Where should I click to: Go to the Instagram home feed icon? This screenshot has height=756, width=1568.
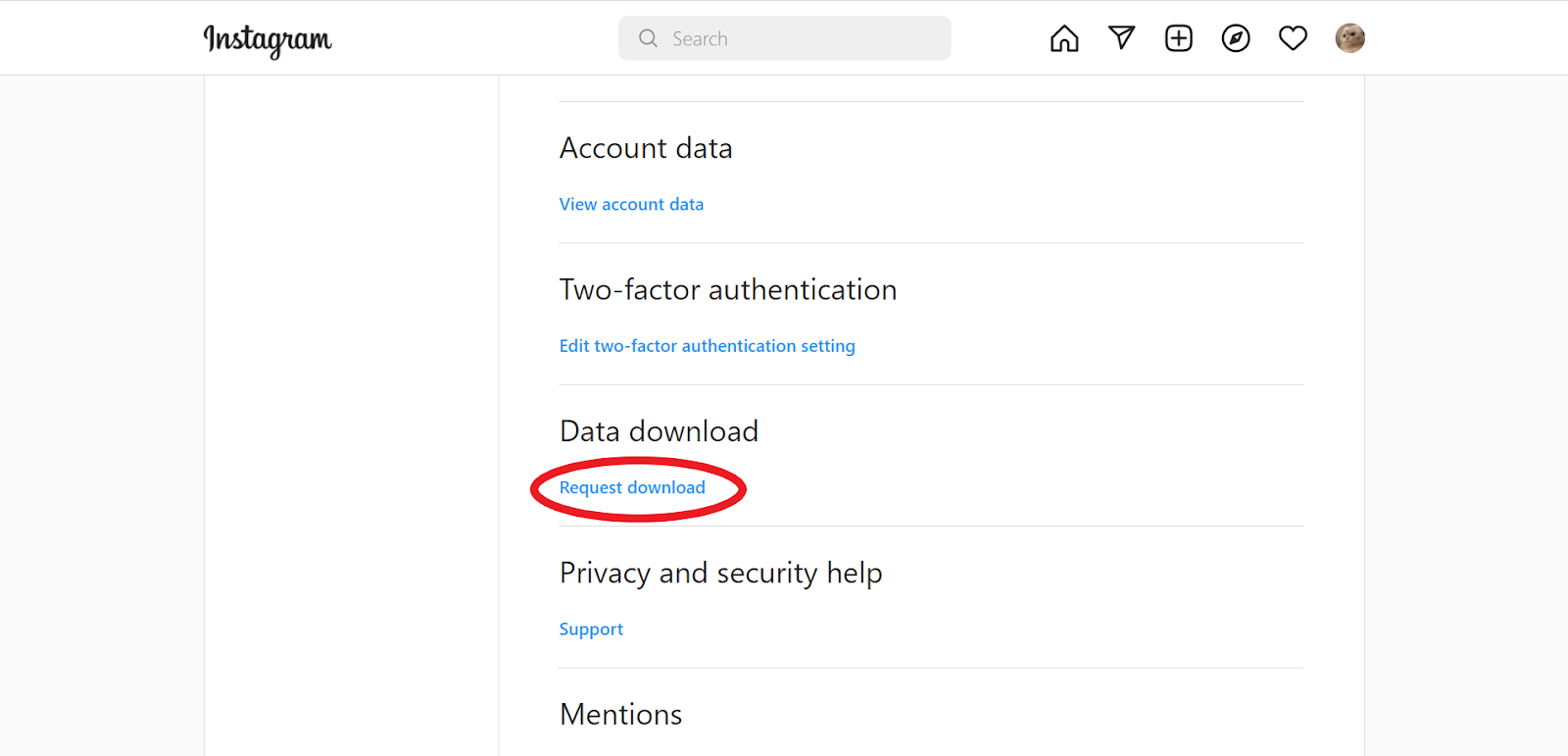[x=1063, y=38]
